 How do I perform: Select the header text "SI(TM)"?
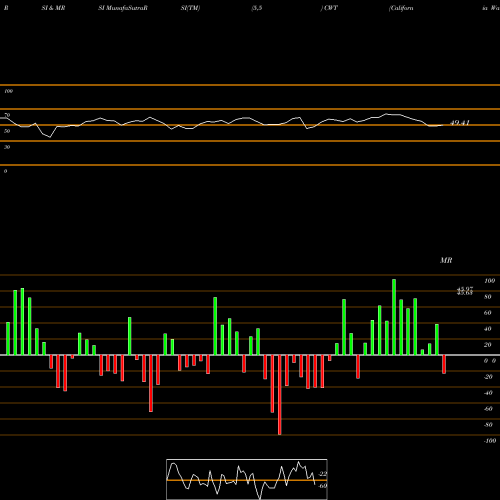[190, 8]
